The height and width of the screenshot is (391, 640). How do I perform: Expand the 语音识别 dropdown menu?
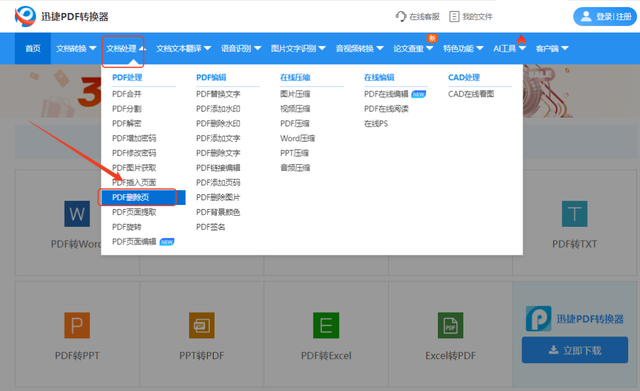[241, 49]
